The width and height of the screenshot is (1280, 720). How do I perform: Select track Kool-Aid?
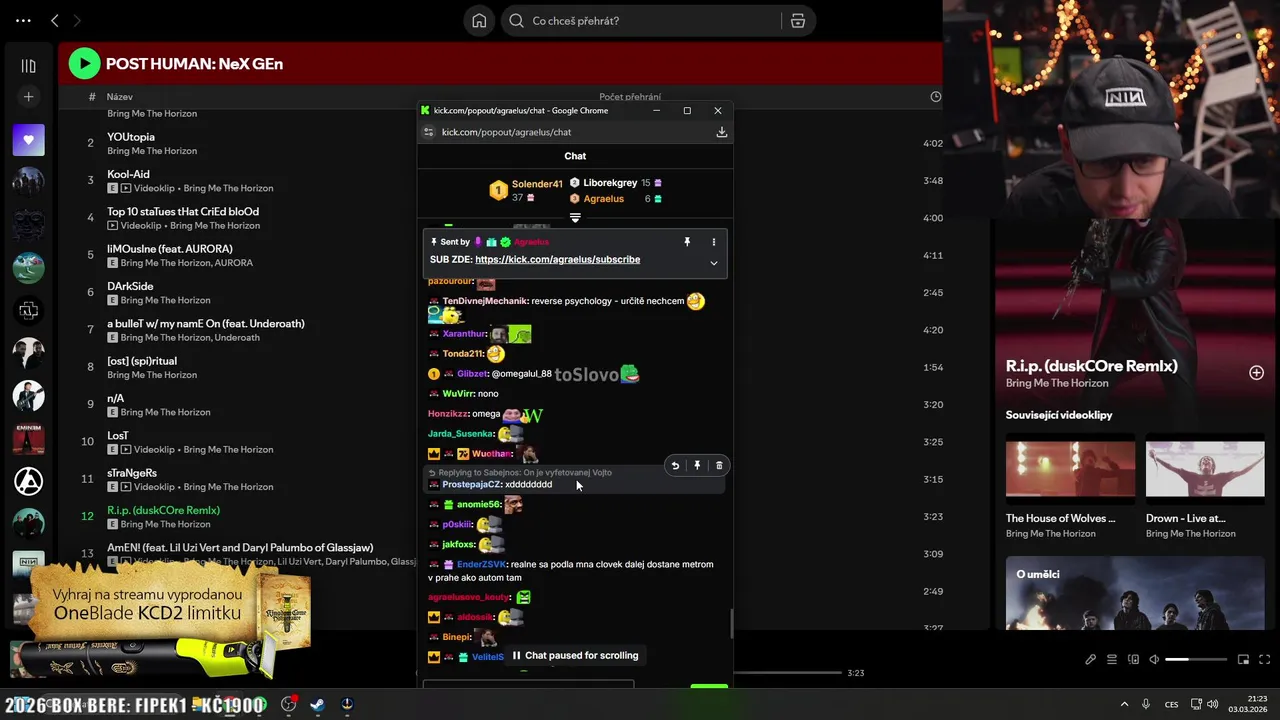[x=128, y=174]
